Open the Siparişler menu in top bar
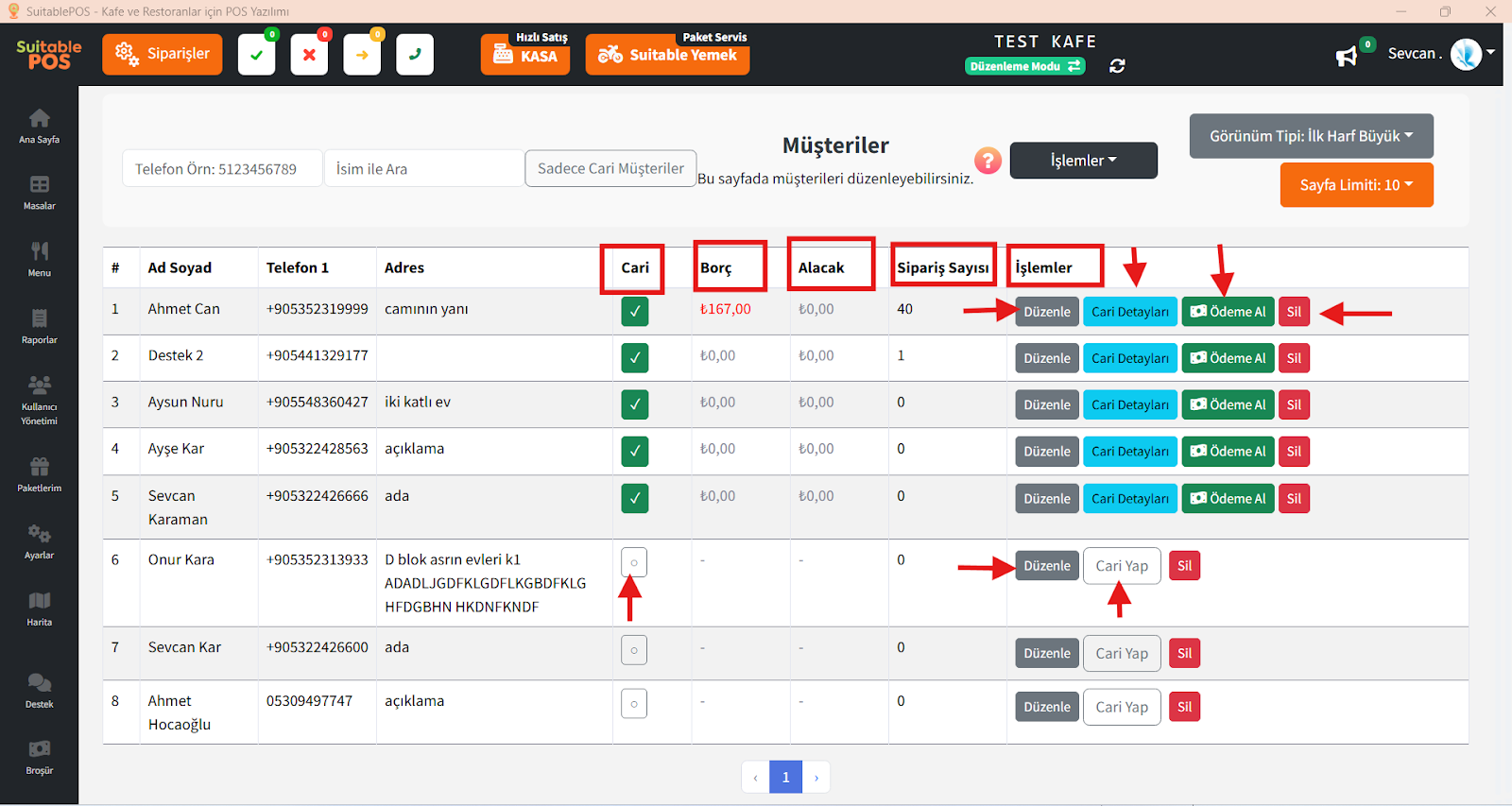The image size is (1512, 806). tap(163, 54)
